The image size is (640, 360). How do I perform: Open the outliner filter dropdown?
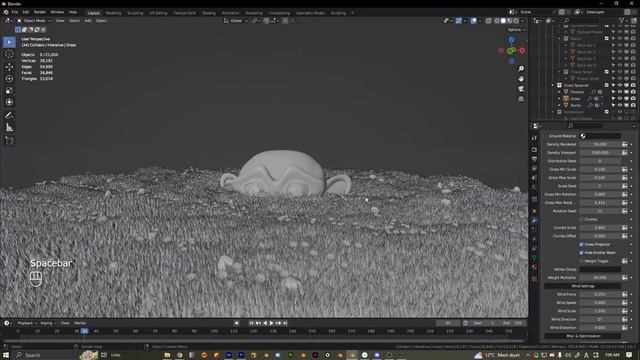click(x=623, y=20)
